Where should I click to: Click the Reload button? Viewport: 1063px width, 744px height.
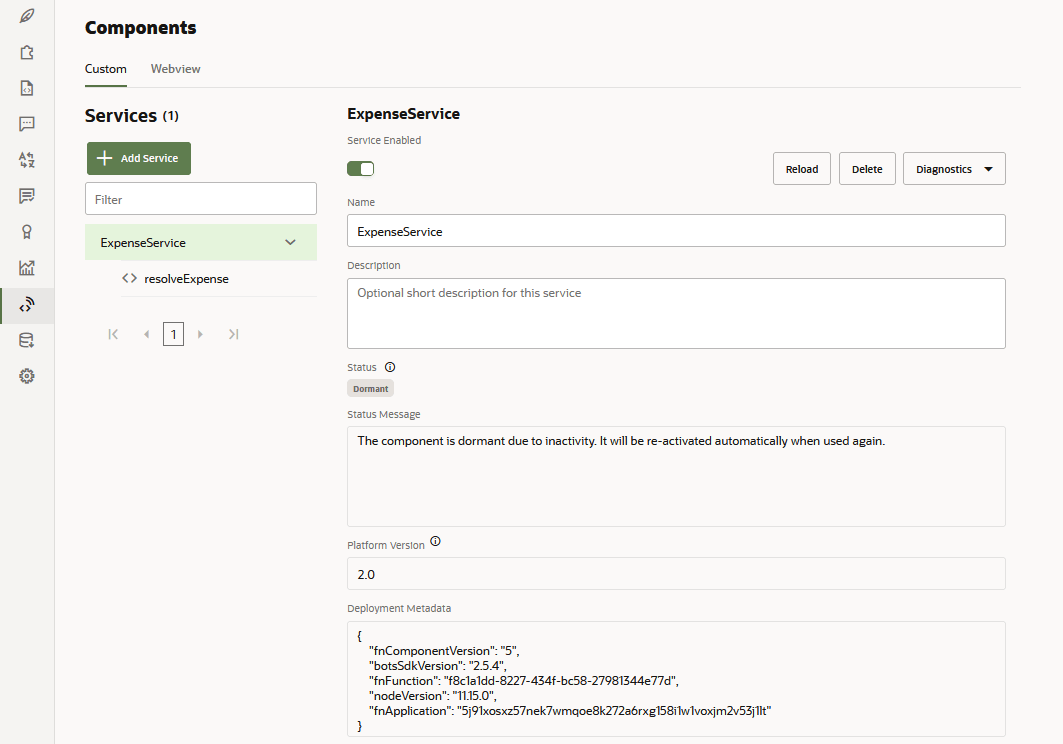[801, 168]
